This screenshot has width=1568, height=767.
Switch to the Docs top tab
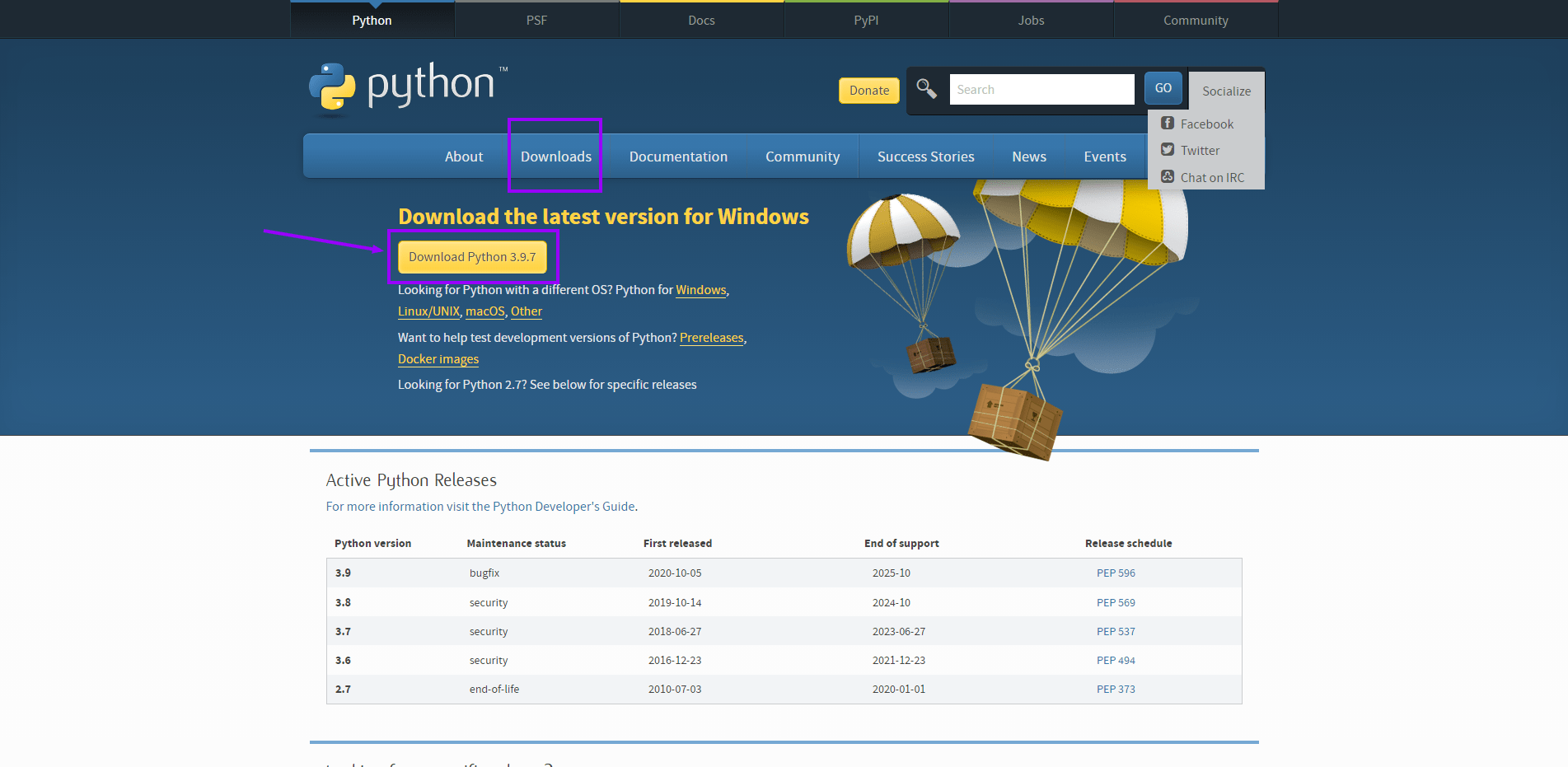tap(701, 20)
